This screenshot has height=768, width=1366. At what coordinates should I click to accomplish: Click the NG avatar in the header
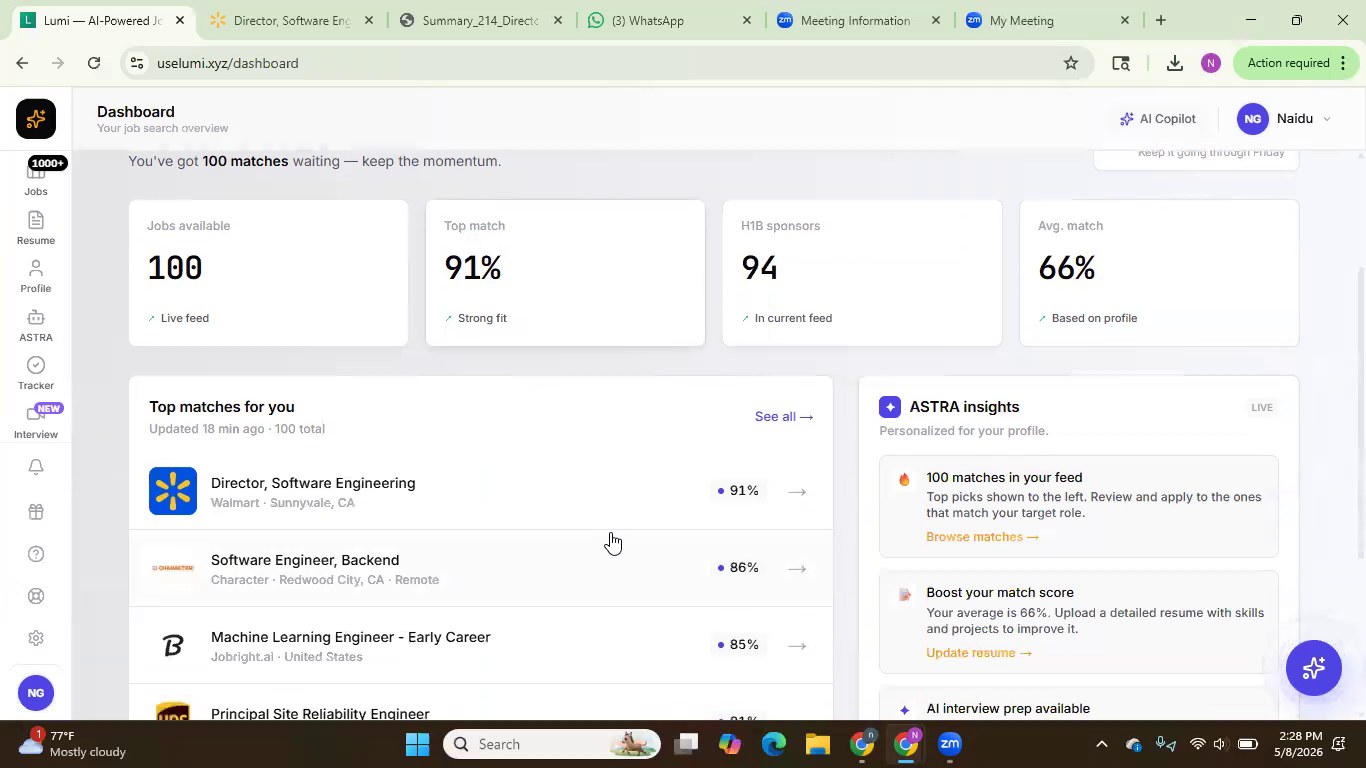1253,119
